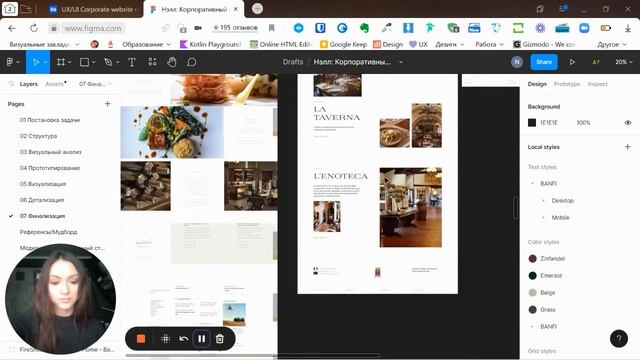This screenshot has width=640, height=360.
Task: Open the help question mark button
Action: [x=619, y=338]
